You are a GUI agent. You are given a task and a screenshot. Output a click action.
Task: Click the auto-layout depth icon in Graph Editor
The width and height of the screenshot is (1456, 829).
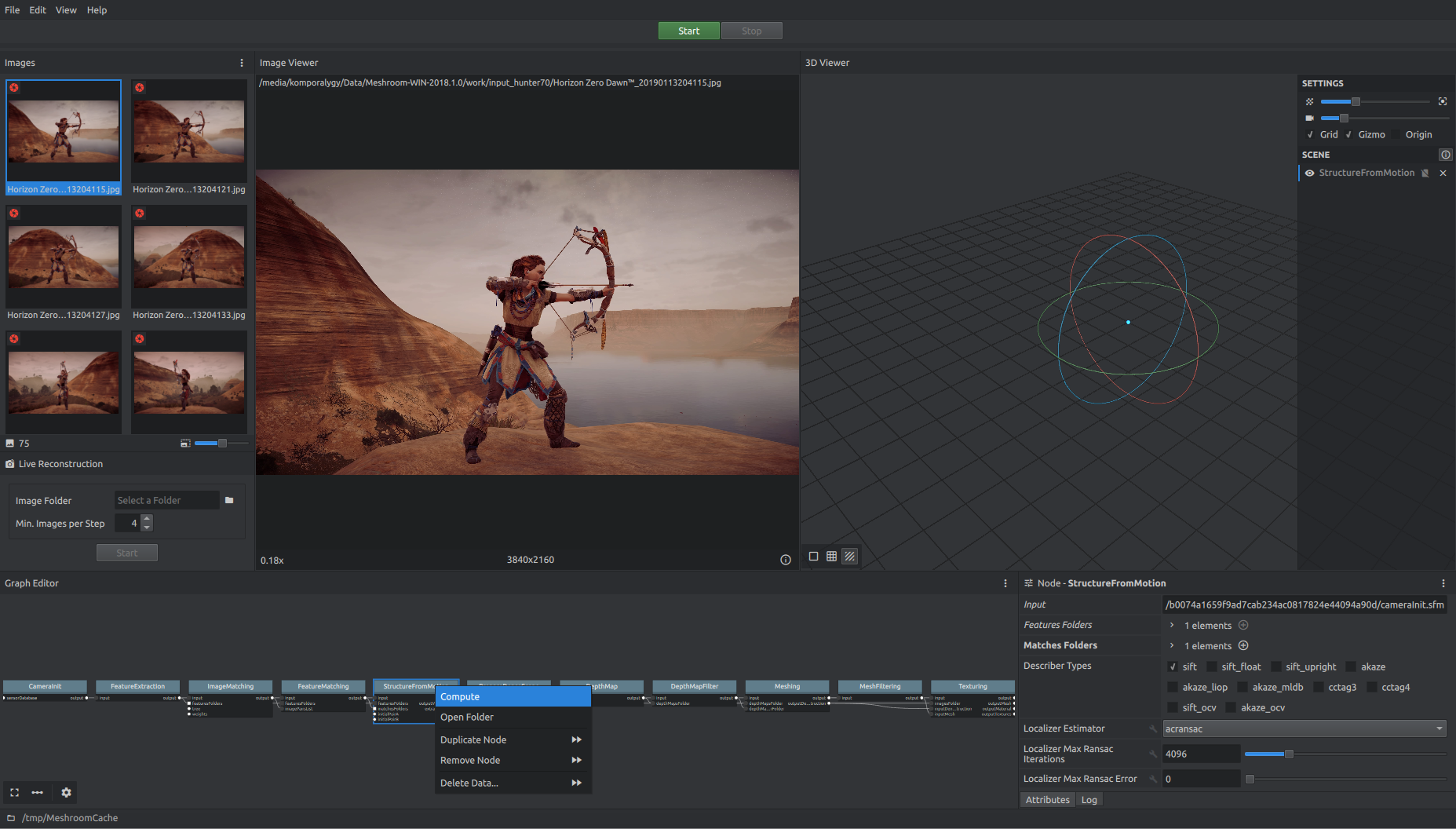point(38,793)
